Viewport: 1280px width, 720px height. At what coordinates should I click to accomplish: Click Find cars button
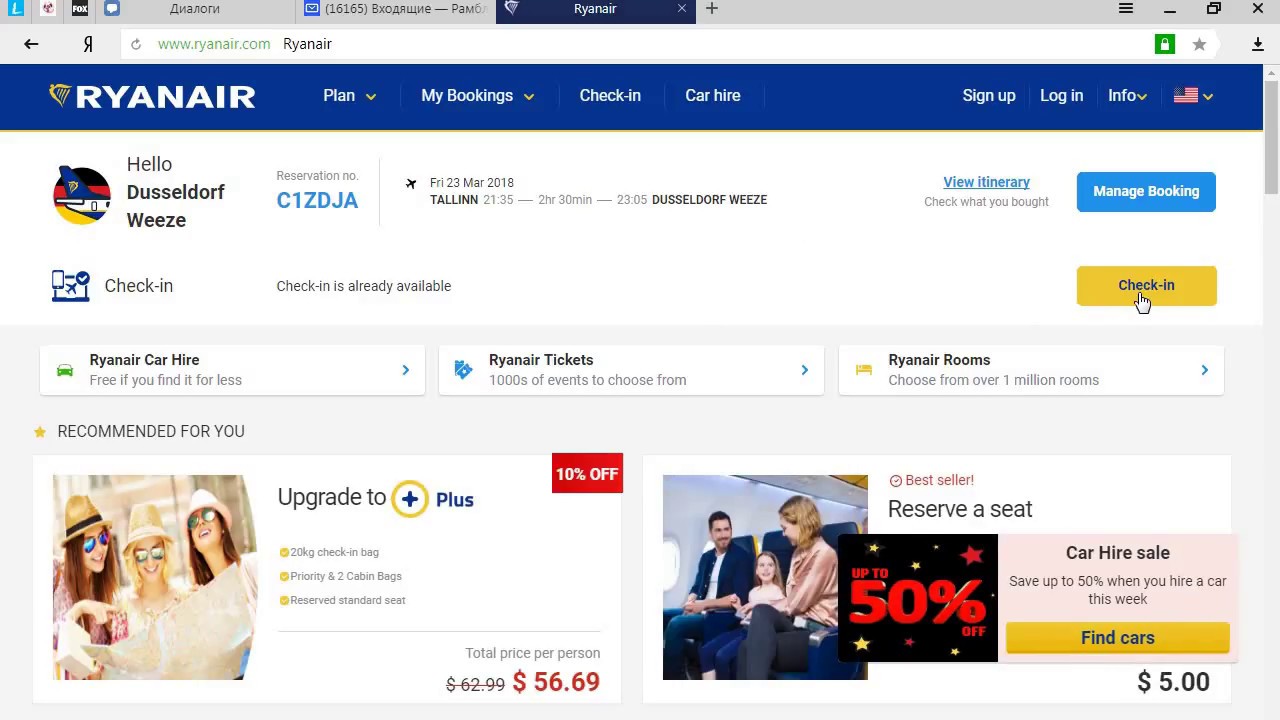click(1117, 638)
